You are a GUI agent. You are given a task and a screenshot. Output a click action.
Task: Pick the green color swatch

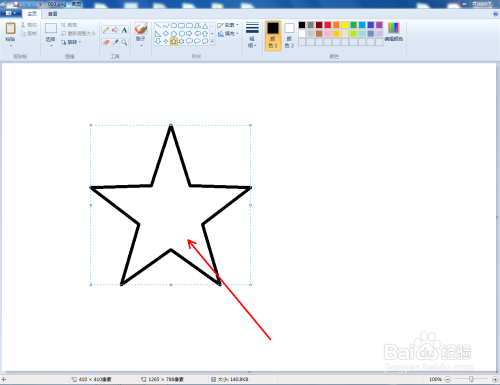coord(354,25)
